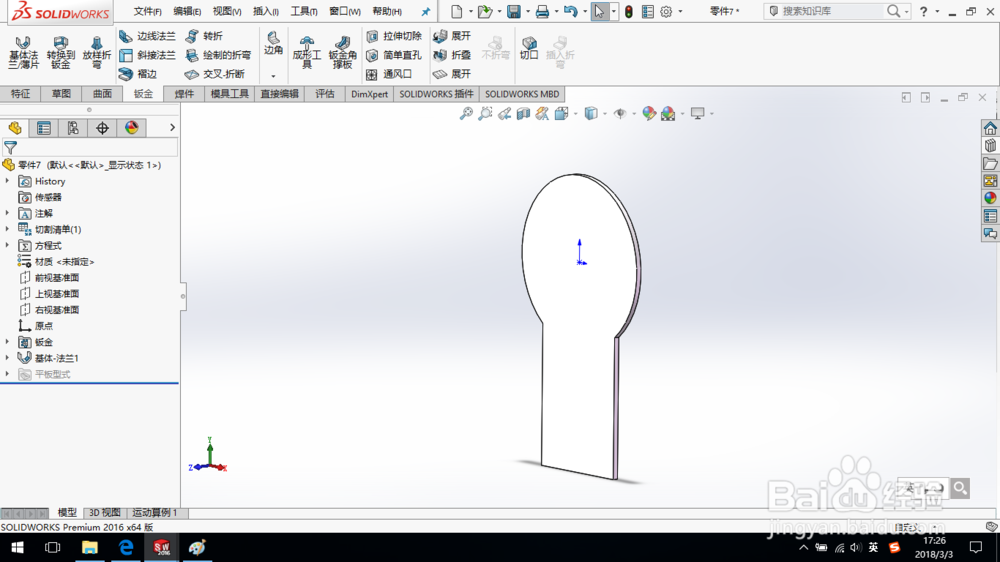Open the DisplayManager tab
The width and height of the screenshot is (1000, 562).
132,128
